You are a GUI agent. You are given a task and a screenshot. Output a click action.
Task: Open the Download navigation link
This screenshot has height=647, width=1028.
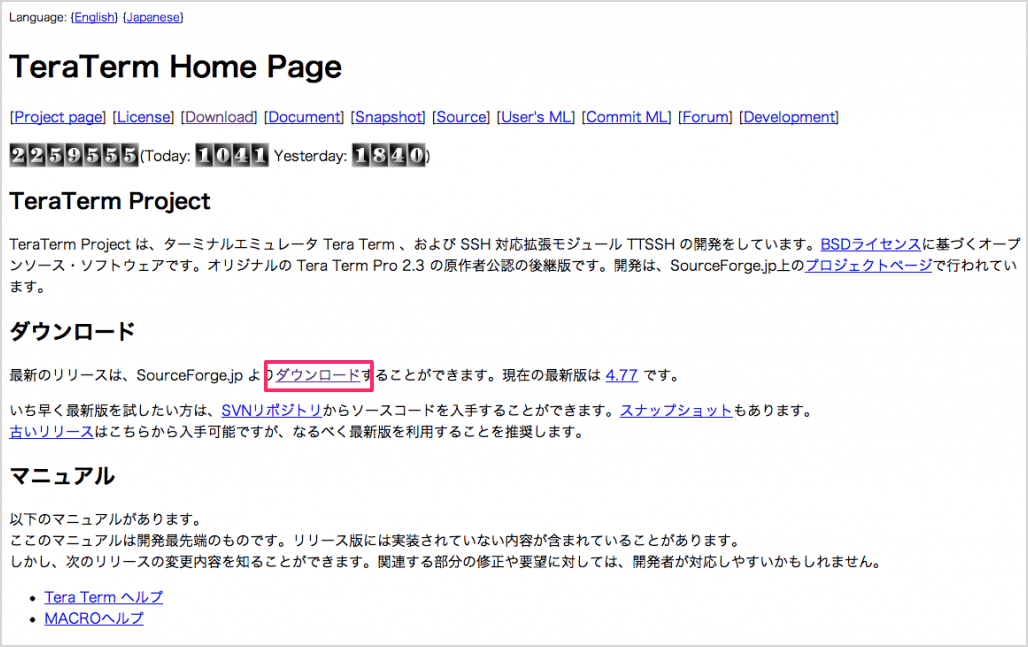pos(219,117)
